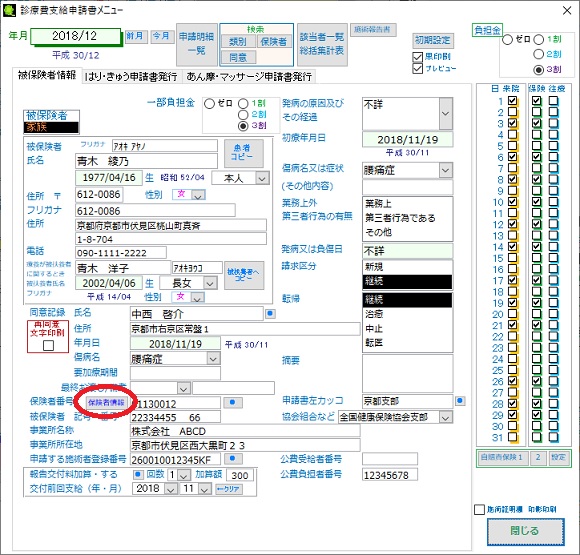580x555 pixels.
Task: Open the 本人 relationship dropdown
Action: (262, 179)
